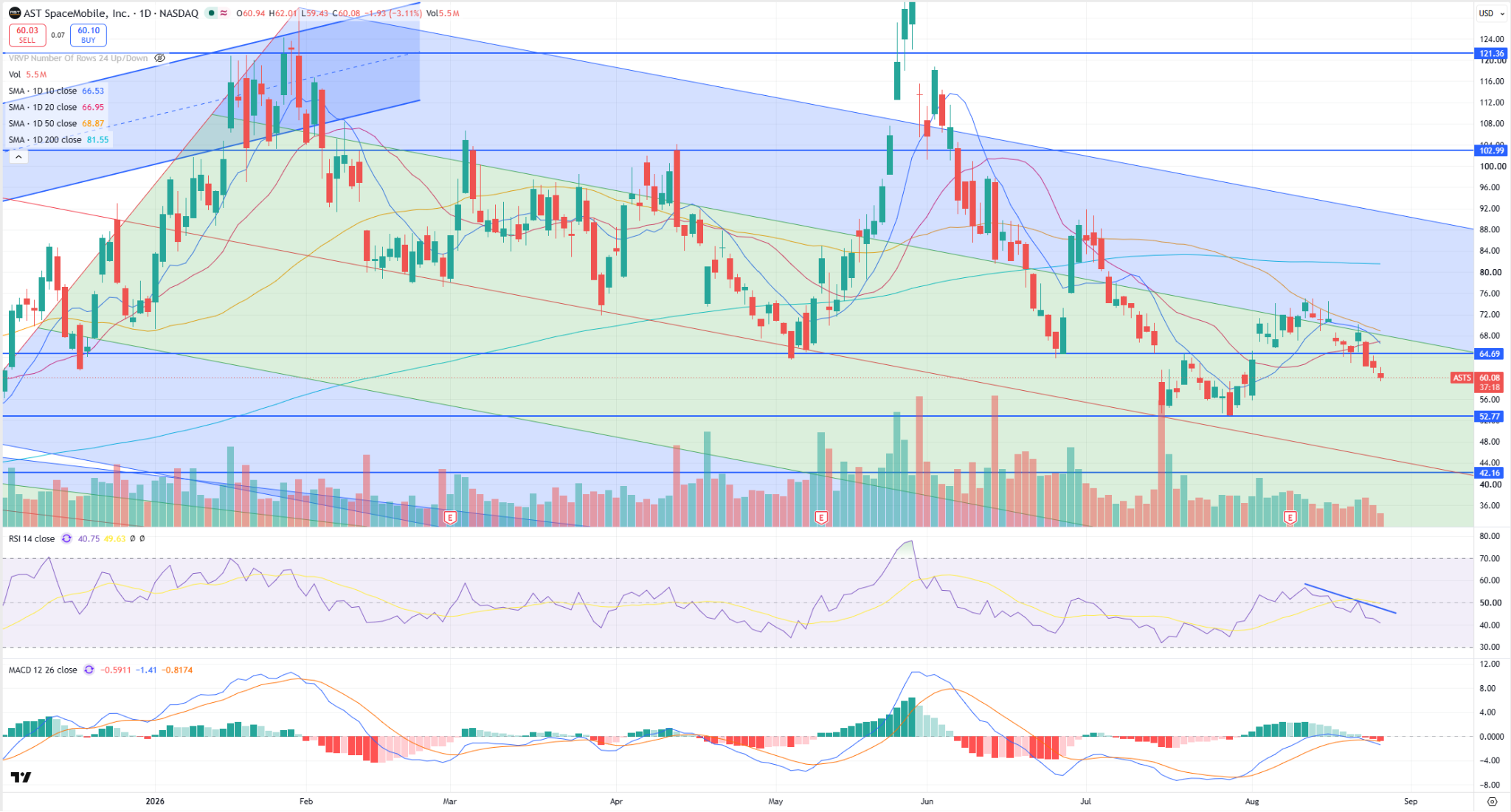Click the Feb label on the time axis
Image resolution: width=1511 pixels, height=812 pixels.
point(306,801)
